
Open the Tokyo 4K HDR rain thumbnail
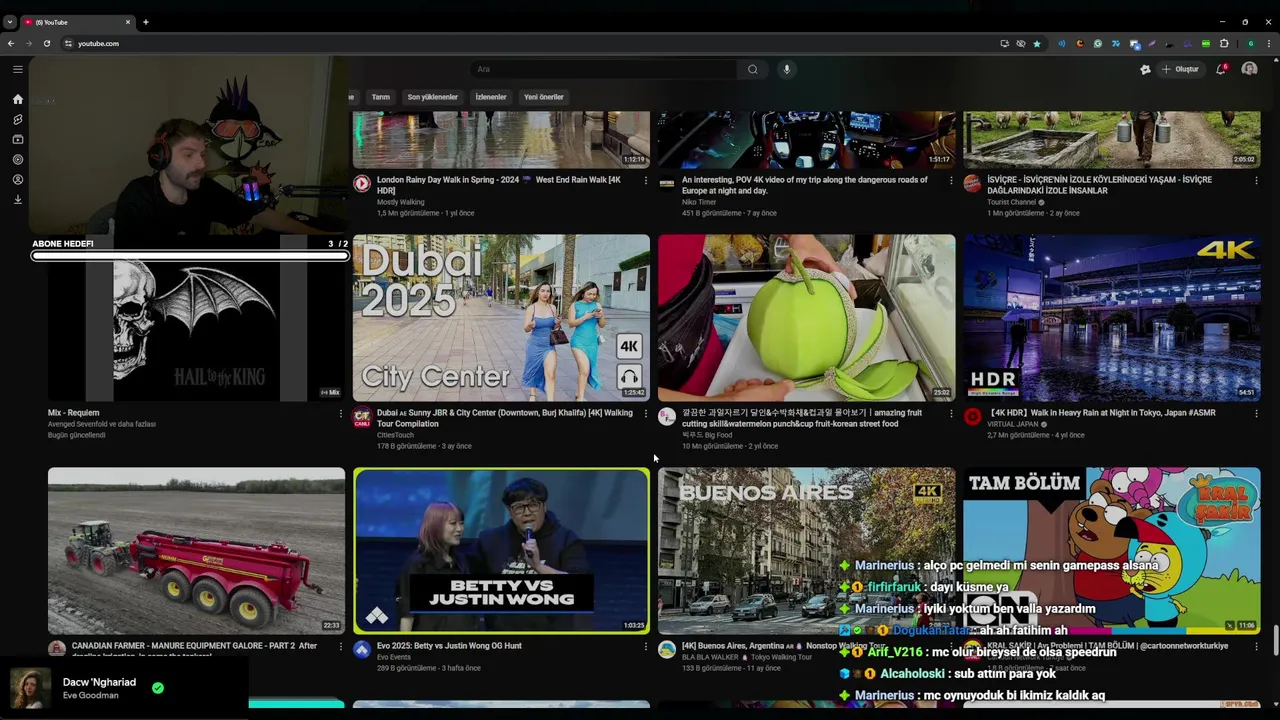[1111, 318]
